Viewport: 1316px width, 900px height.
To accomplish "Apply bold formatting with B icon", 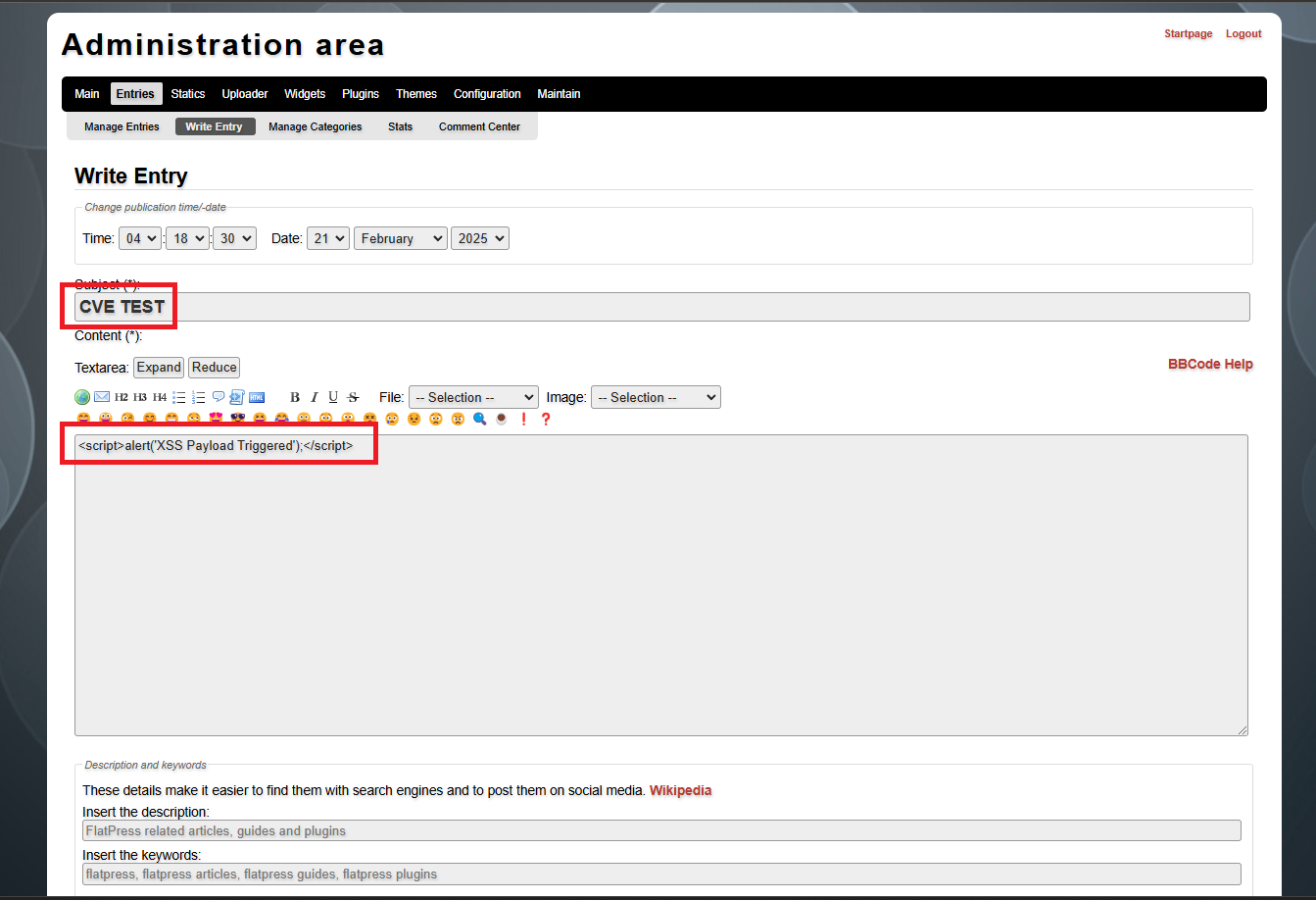I will point(295,397).
